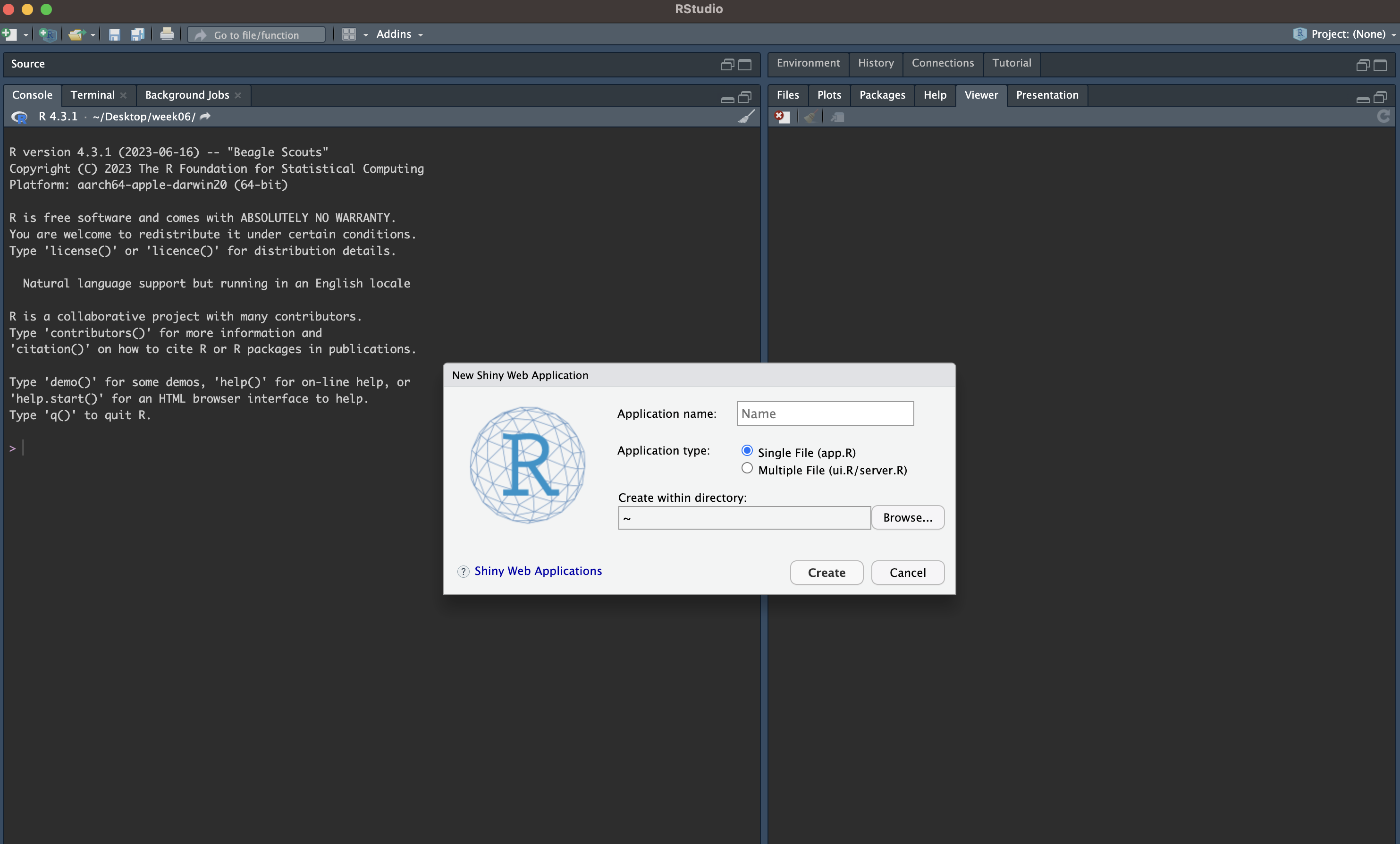Switch to the Presentation tab

[x=1046, y=95]
